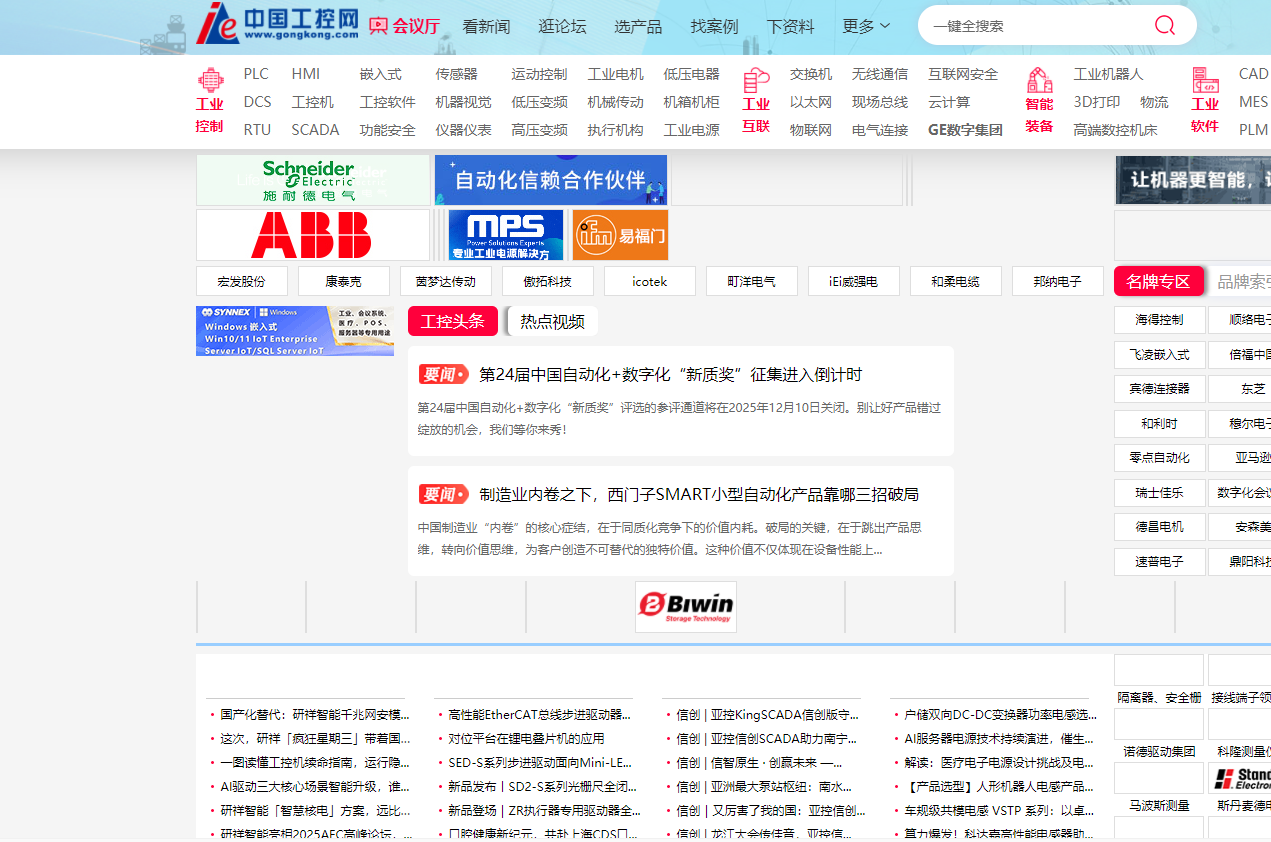Select the 工控头条 tab

tap(453, 321)
